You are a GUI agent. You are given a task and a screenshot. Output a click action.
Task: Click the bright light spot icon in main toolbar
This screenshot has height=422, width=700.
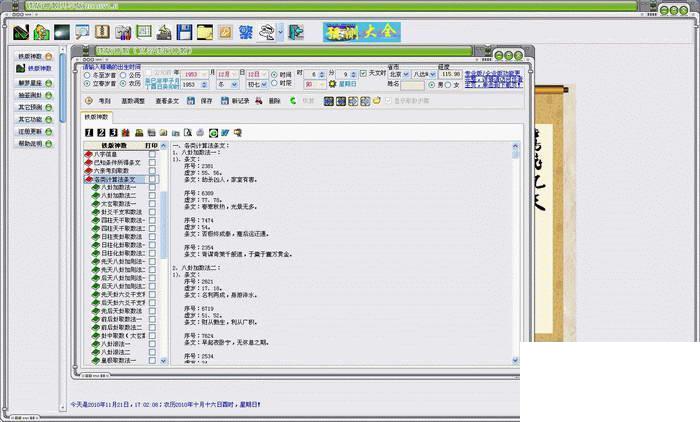click(62, 32)
